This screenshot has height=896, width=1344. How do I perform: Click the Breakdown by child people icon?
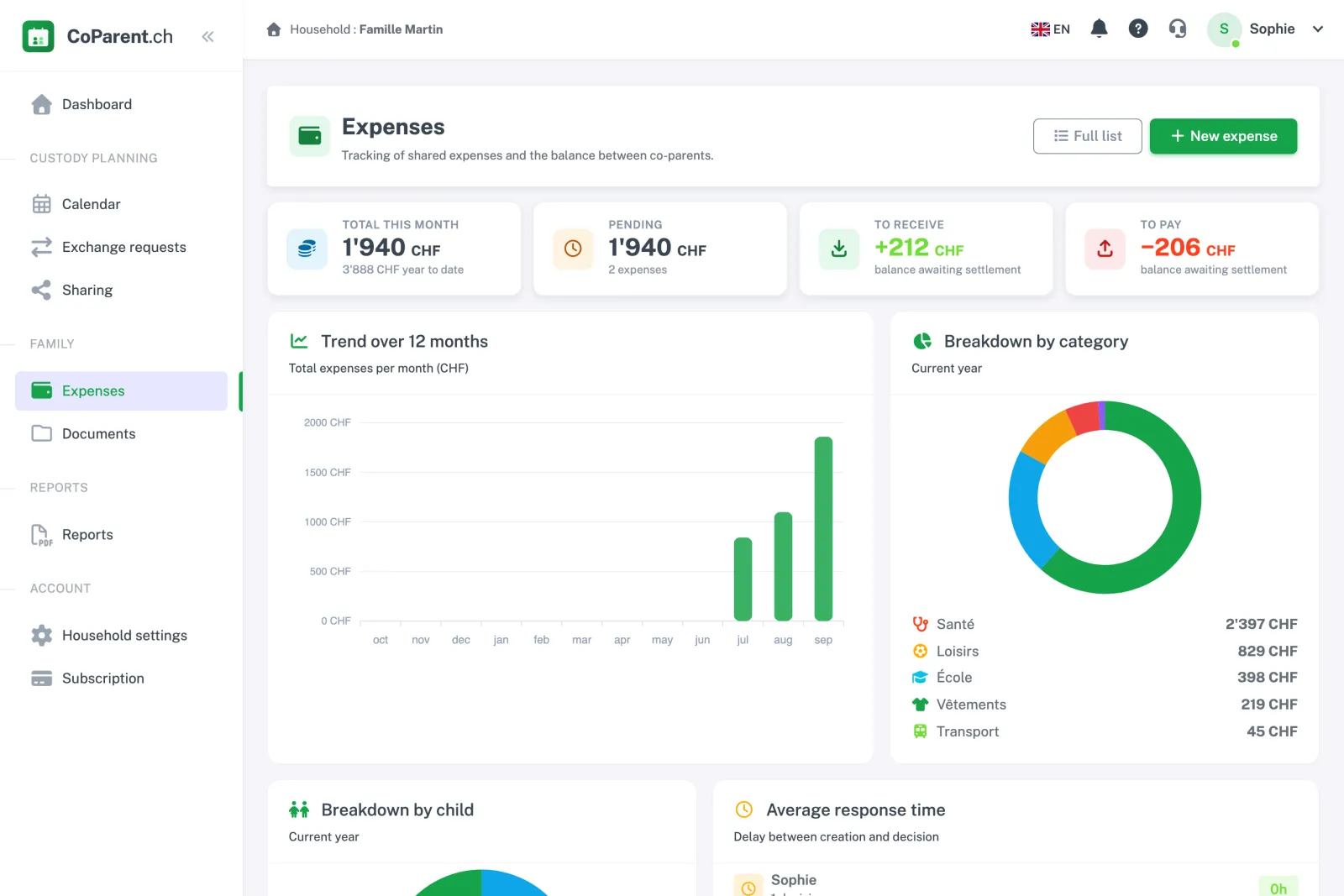[x=299, y=810]
